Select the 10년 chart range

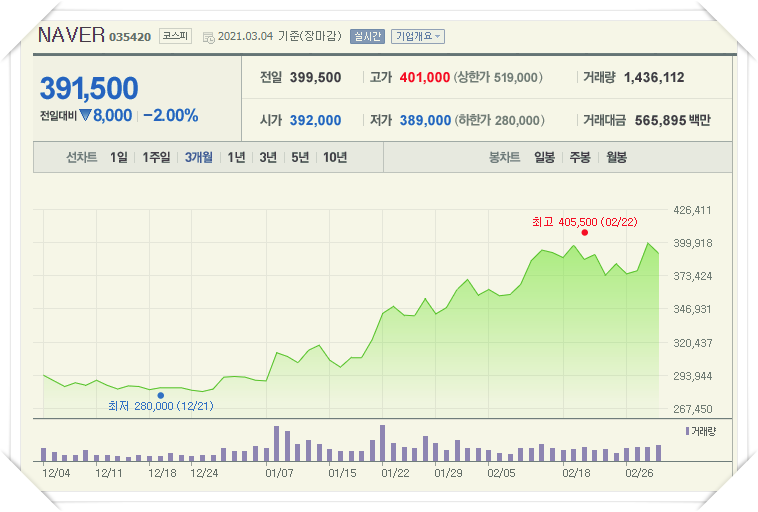pyautogui.click(x=335, y=157)
